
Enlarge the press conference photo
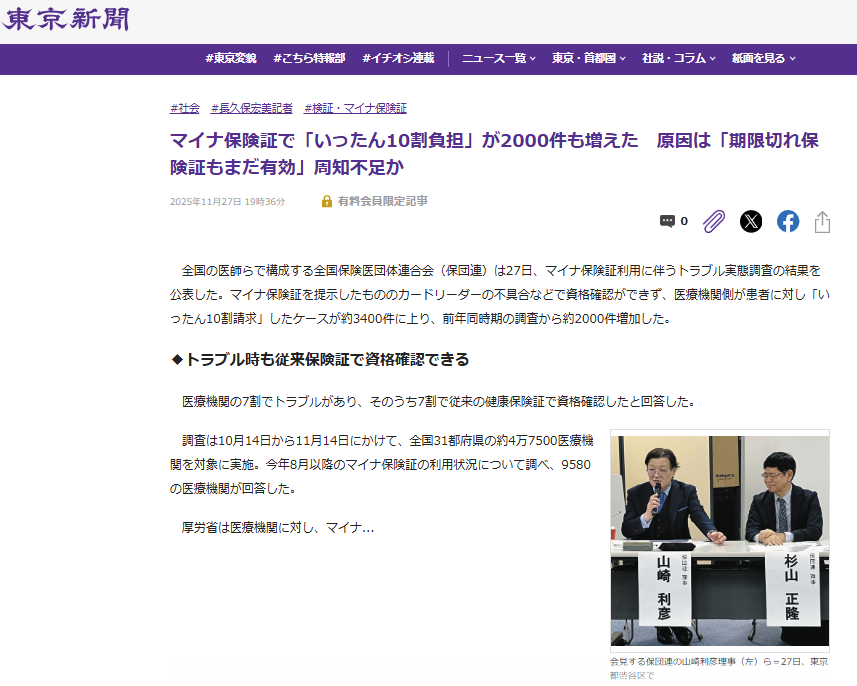point(720,541)
